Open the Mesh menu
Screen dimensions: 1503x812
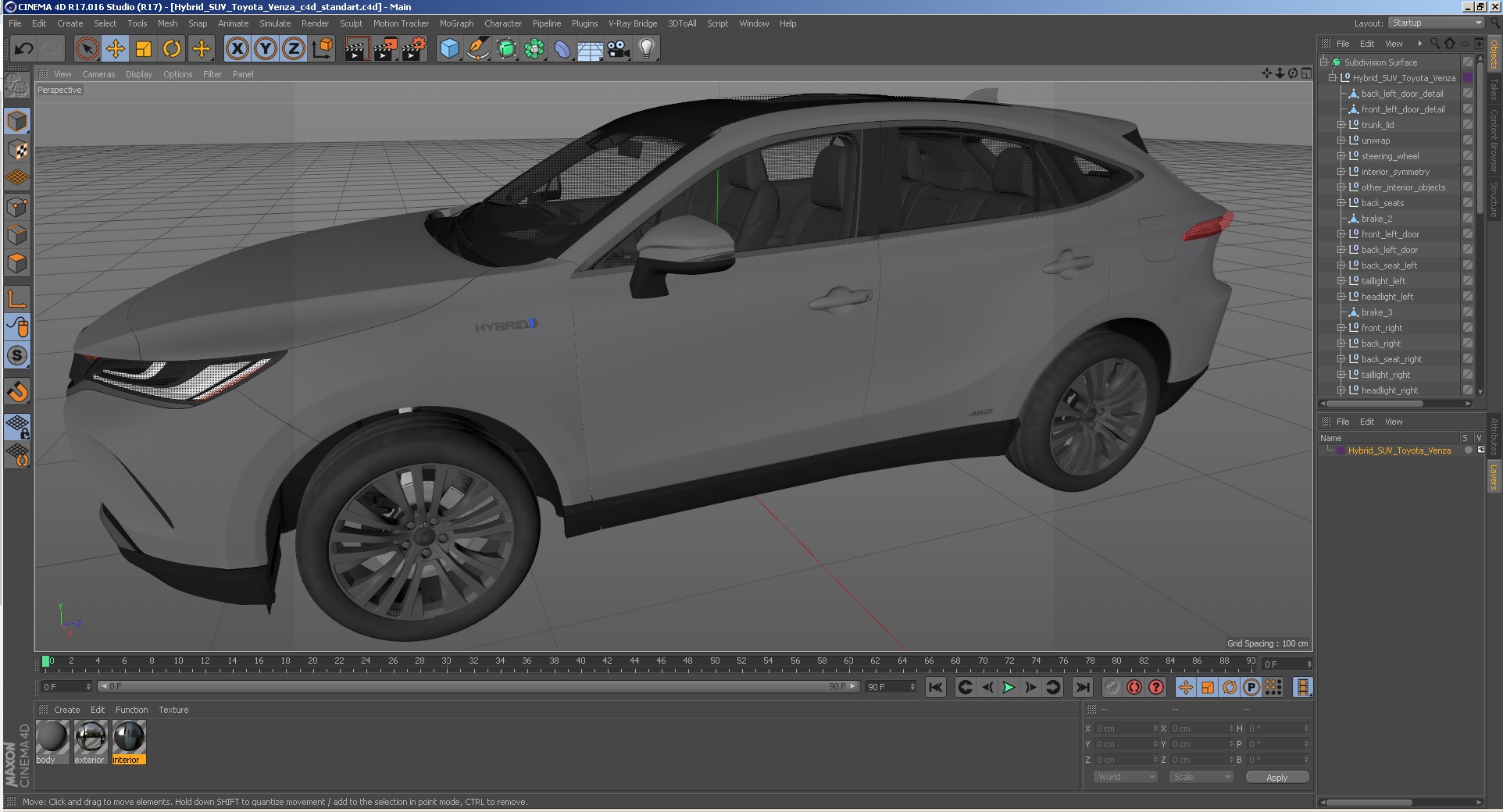pos(167,23)
